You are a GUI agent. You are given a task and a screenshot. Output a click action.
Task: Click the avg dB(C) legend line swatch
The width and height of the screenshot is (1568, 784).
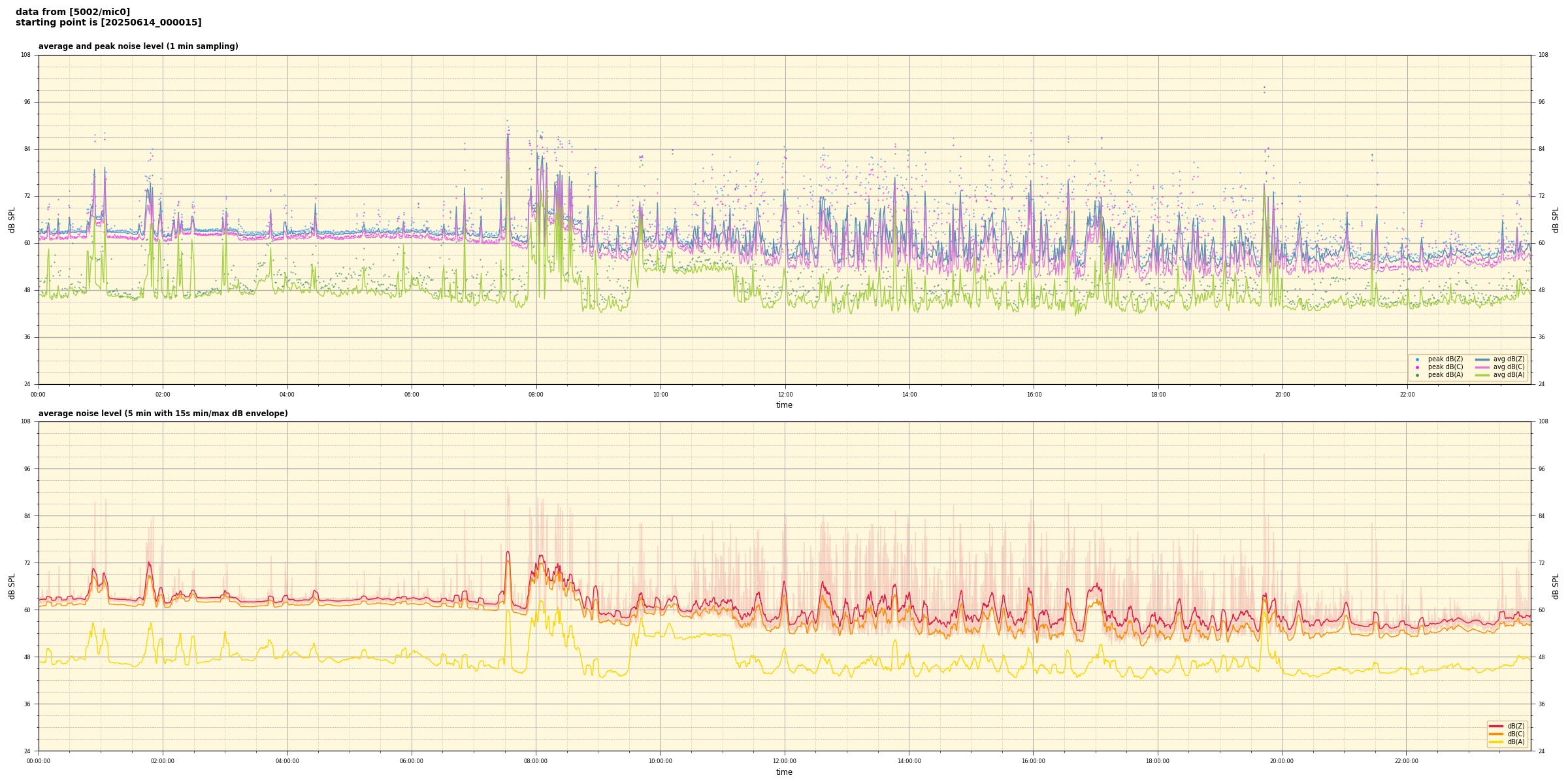(x=1482, y=367)
